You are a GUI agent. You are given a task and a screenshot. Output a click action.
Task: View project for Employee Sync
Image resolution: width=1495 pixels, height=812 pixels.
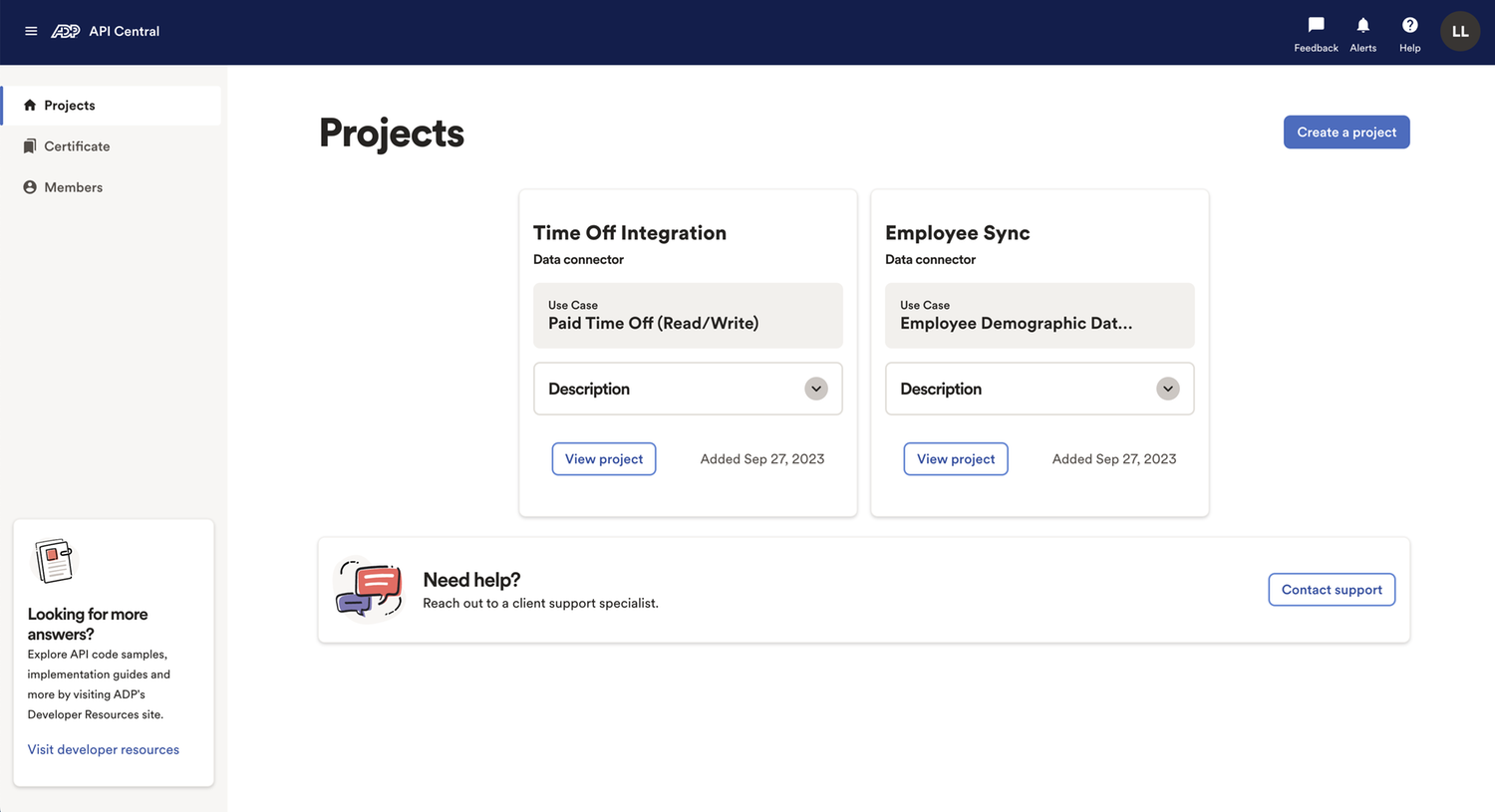pos(955,459)
